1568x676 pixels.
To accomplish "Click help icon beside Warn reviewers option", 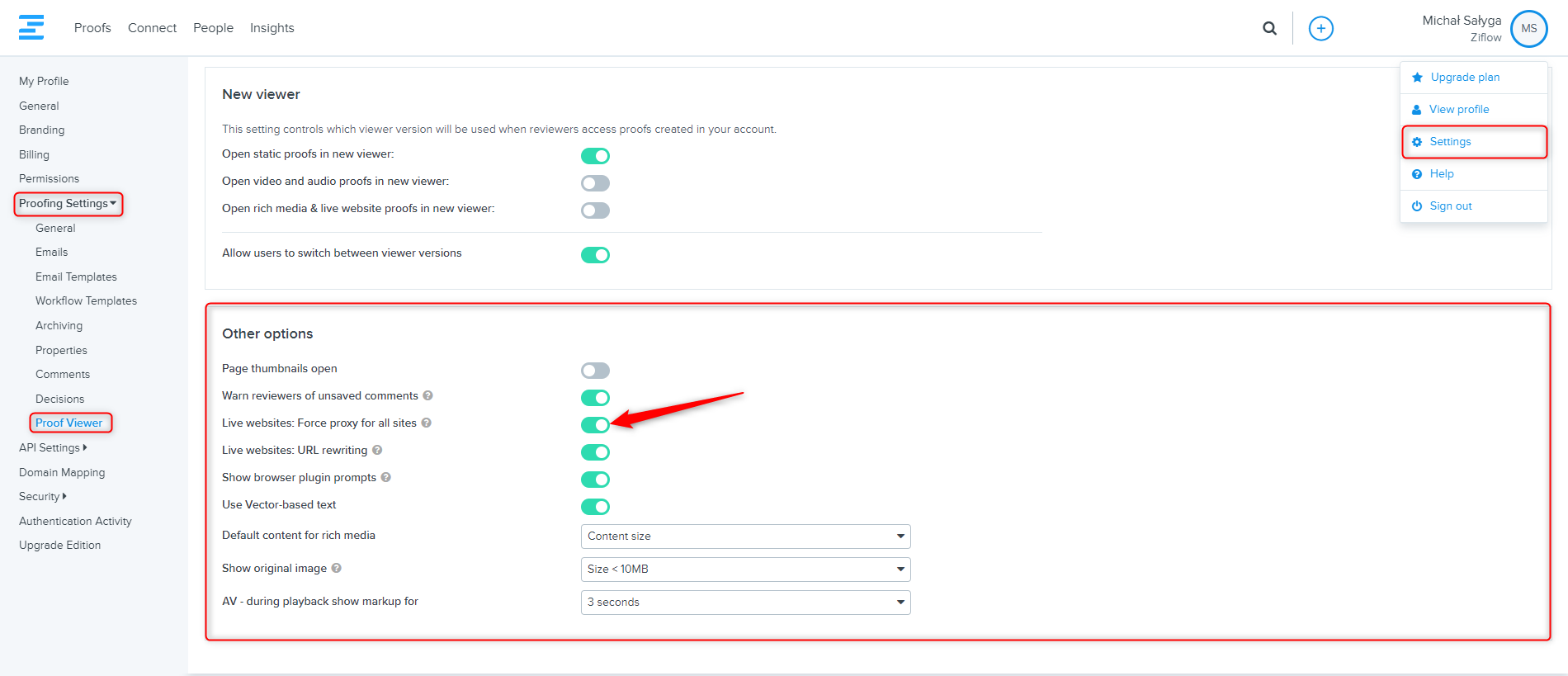I will point(427,395).
